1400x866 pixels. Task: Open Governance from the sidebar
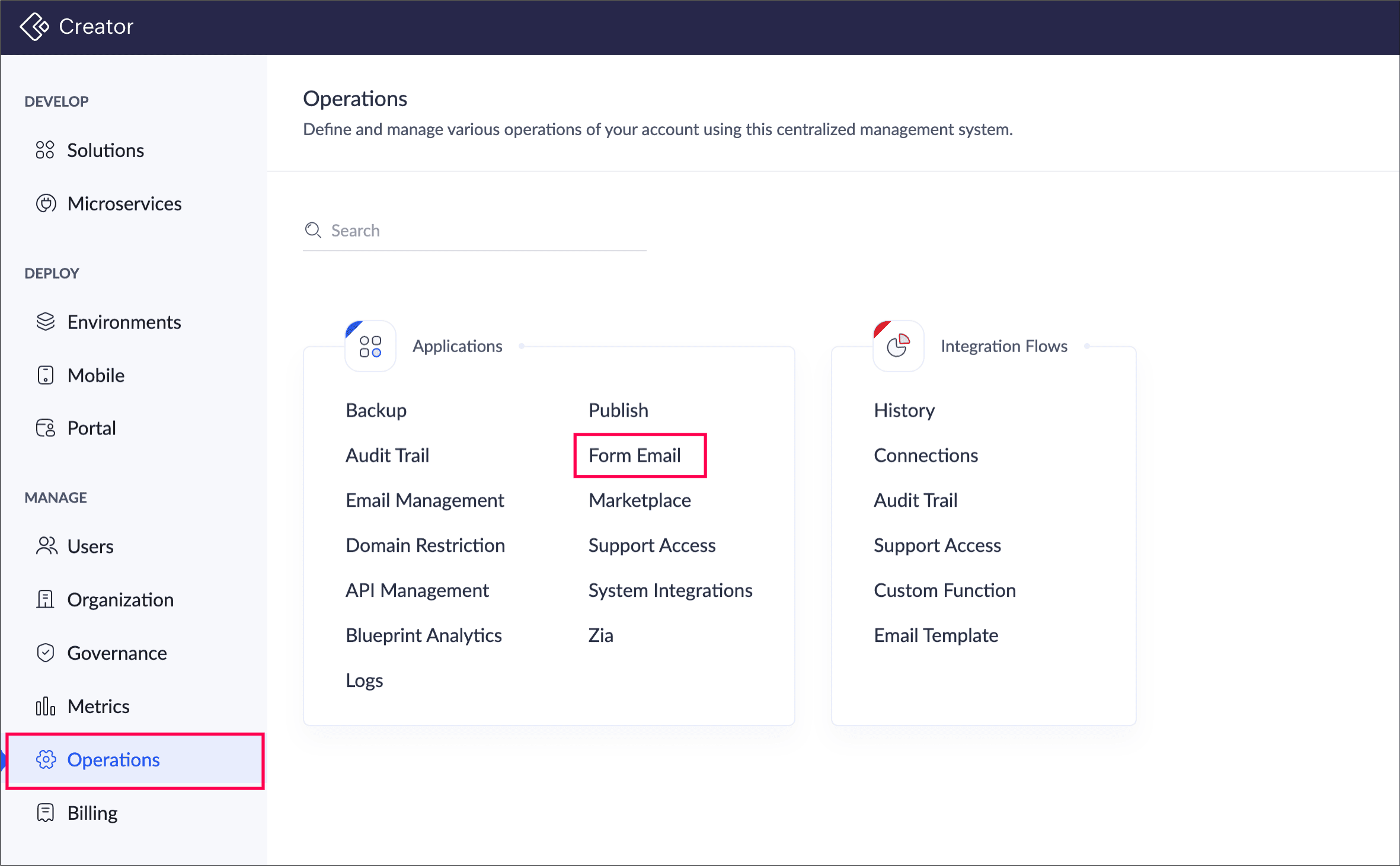117,653
